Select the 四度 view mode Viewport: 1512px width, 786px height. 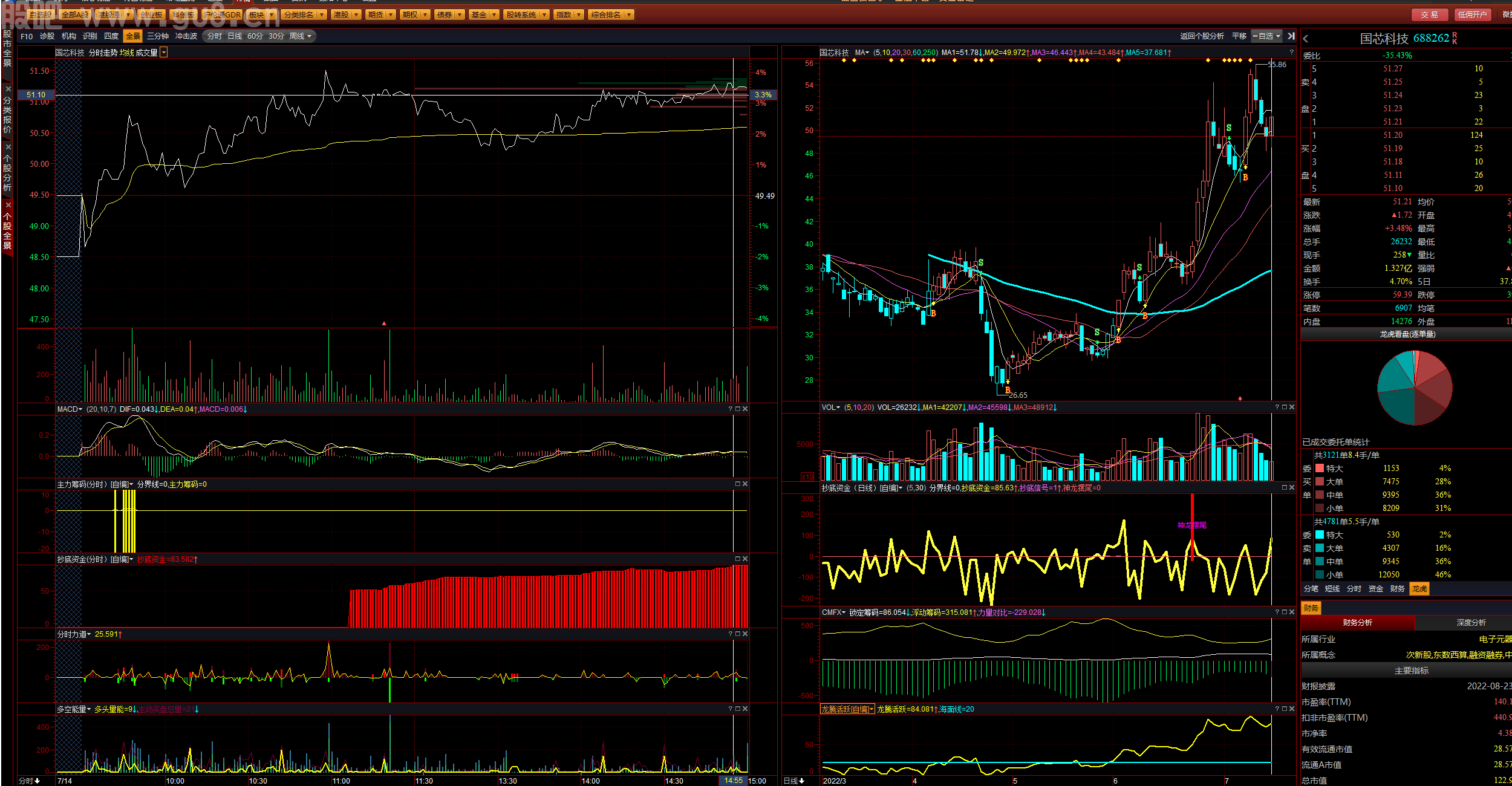111,36
